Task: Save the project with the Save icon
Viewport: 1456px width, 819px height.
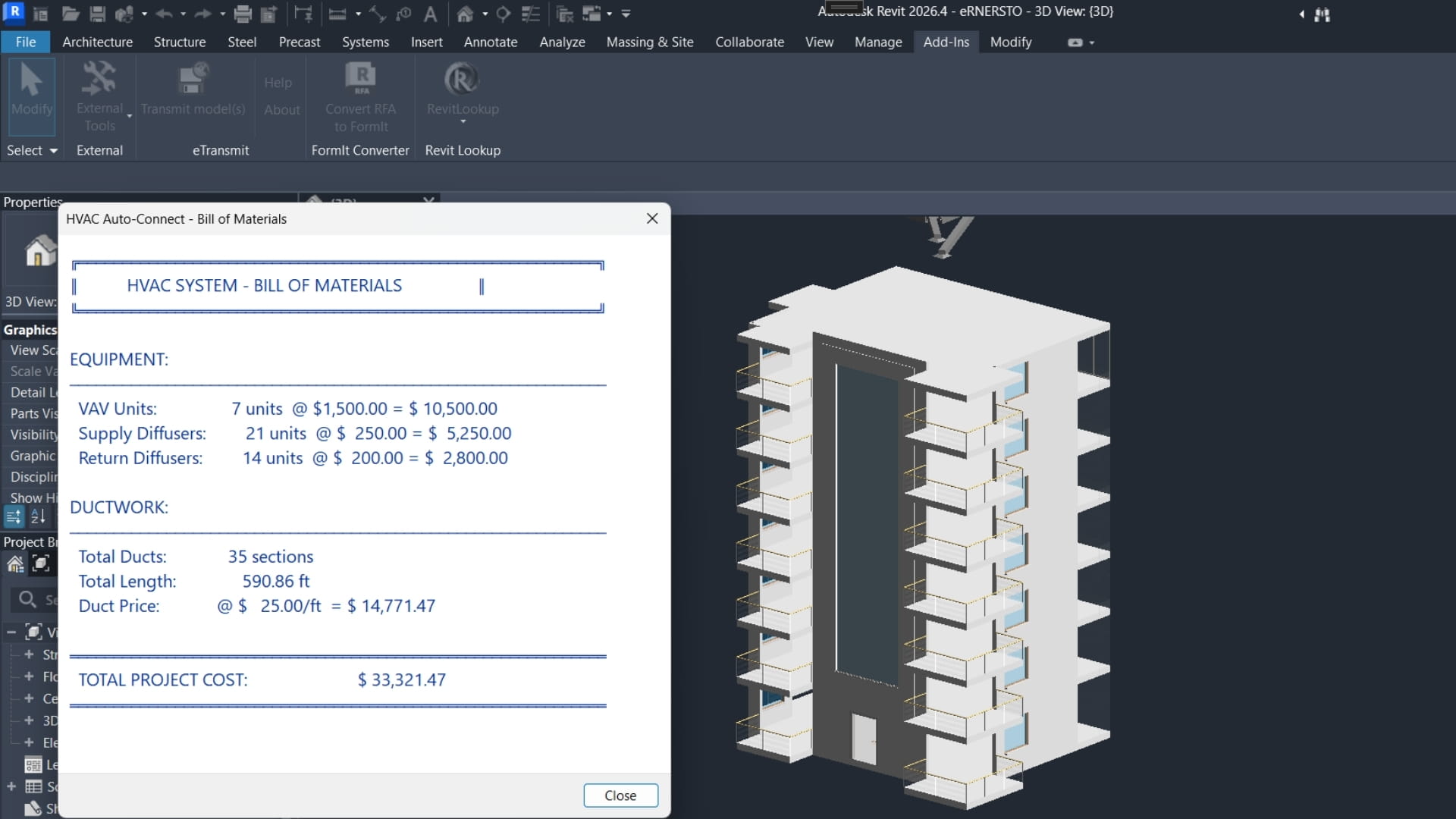Action: pos(98,13)
